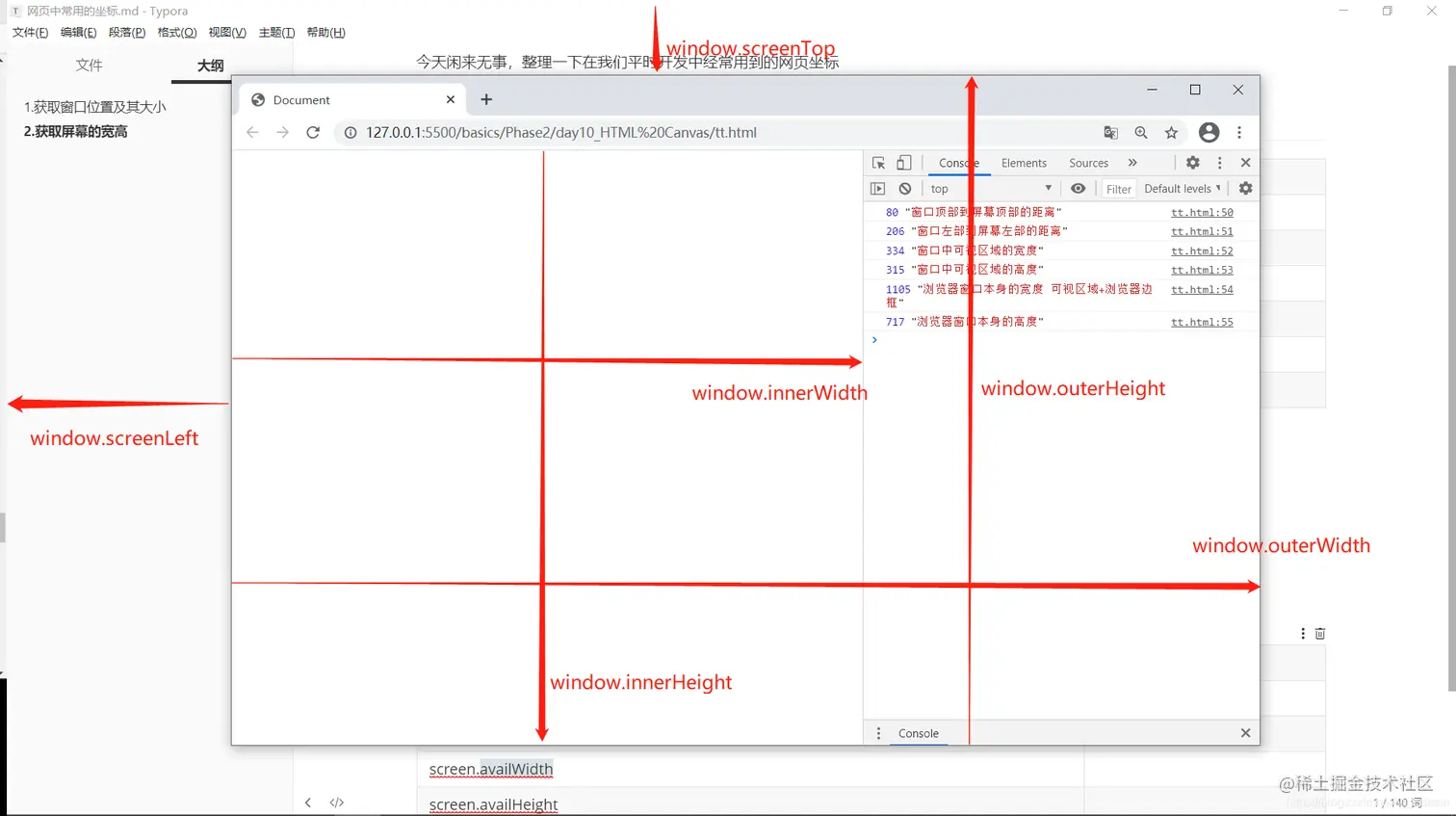Click the screen.availHeight text in Typora

[493, 804]
